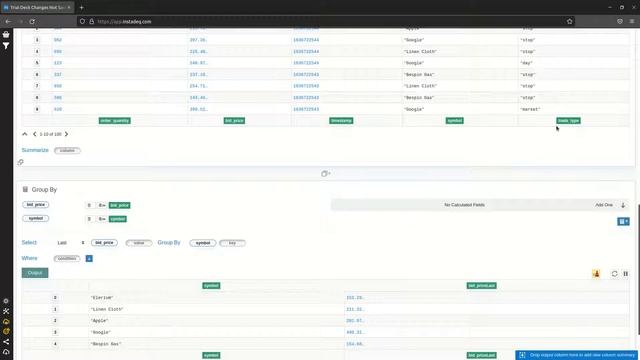Reload the browser page
Viewport: 640px width, 360px height.
[32, 21]
